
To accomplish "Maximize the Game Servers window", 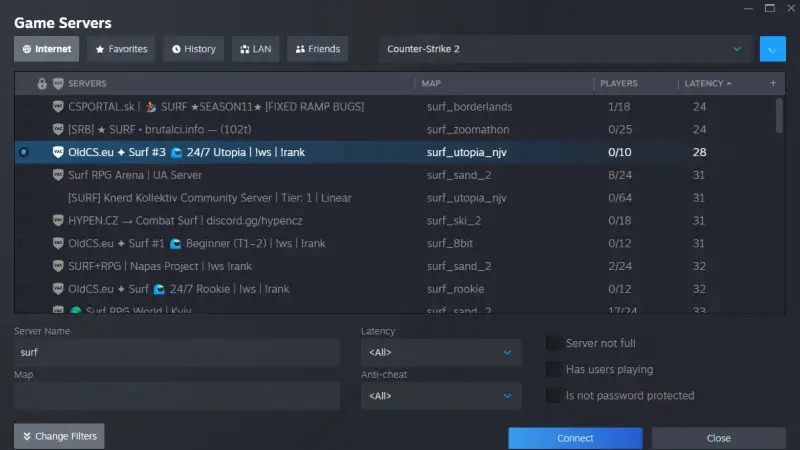I will (x=769, y=8).
